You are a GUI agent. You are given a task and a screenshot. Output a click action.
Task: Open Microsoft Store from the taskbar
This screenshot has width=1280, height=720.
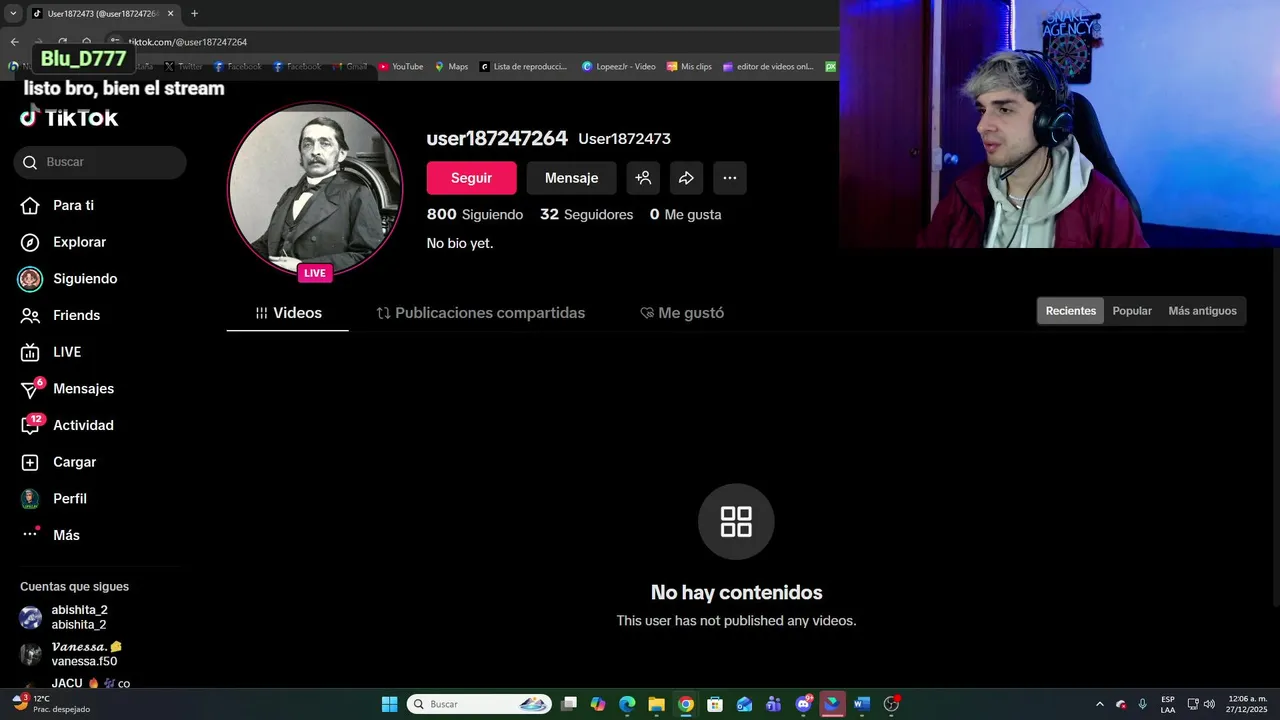point(715,704)
